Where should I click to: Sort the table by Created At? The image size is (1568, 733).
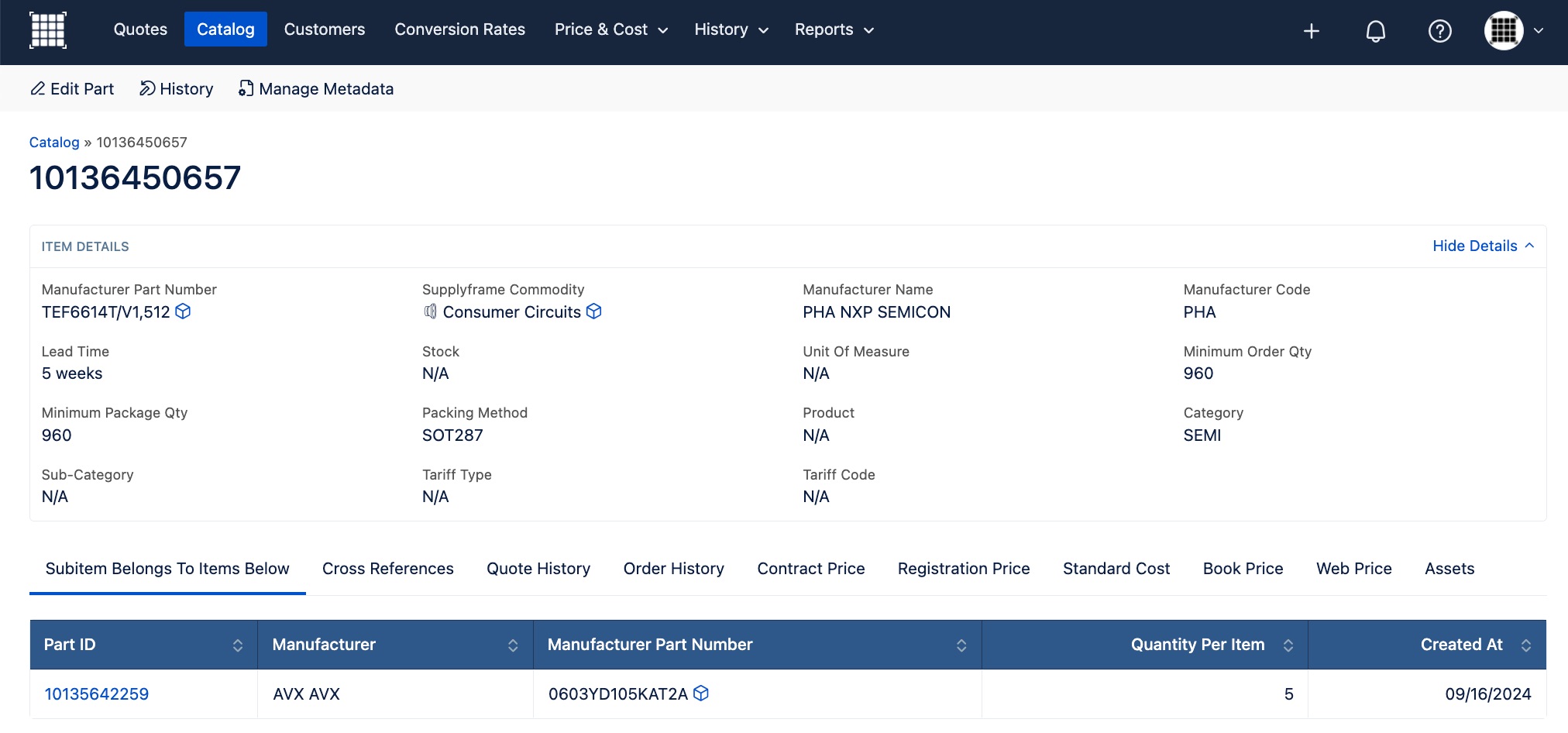(x=1526, y=645)
